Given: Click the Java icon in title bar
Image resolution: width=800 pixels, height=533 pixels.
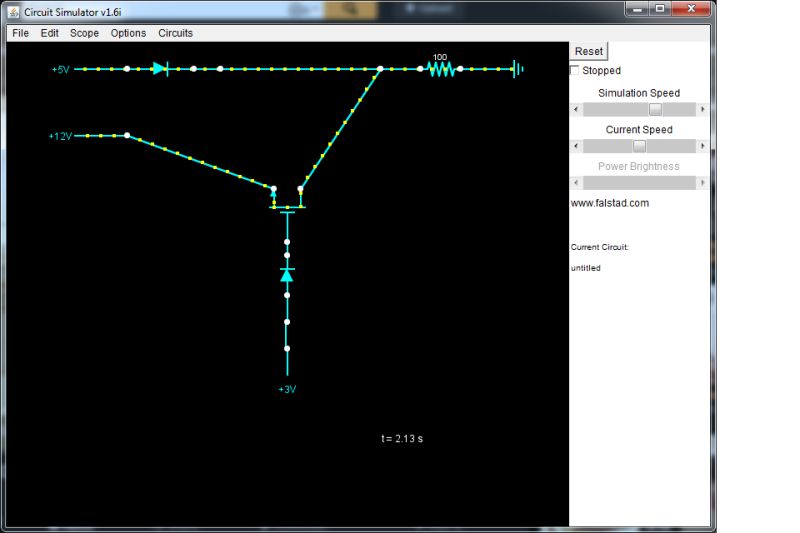Looking at the screenshot, I should (x=14, y=11).
